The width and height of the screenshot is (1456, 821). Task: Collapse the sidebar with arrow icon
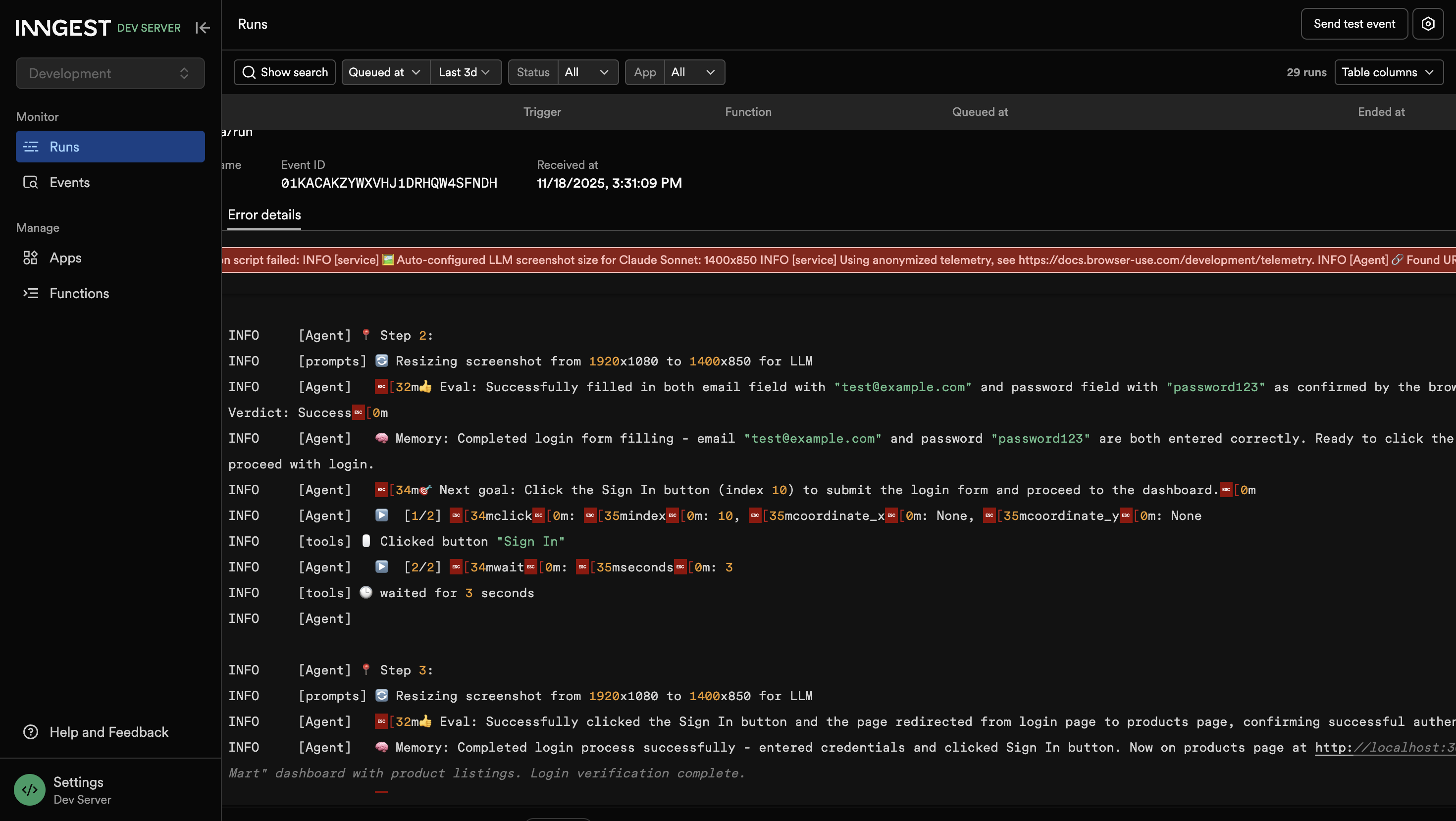pos(203,28)
